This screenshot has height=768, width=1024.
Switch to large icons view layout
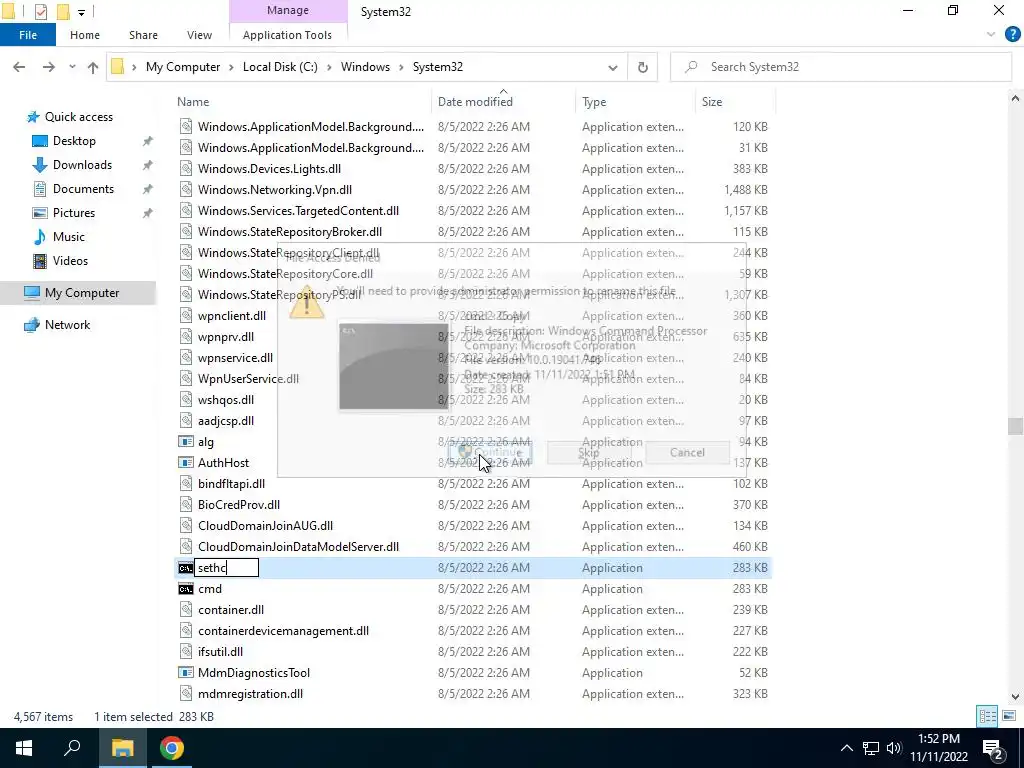tap(1009, 716)
